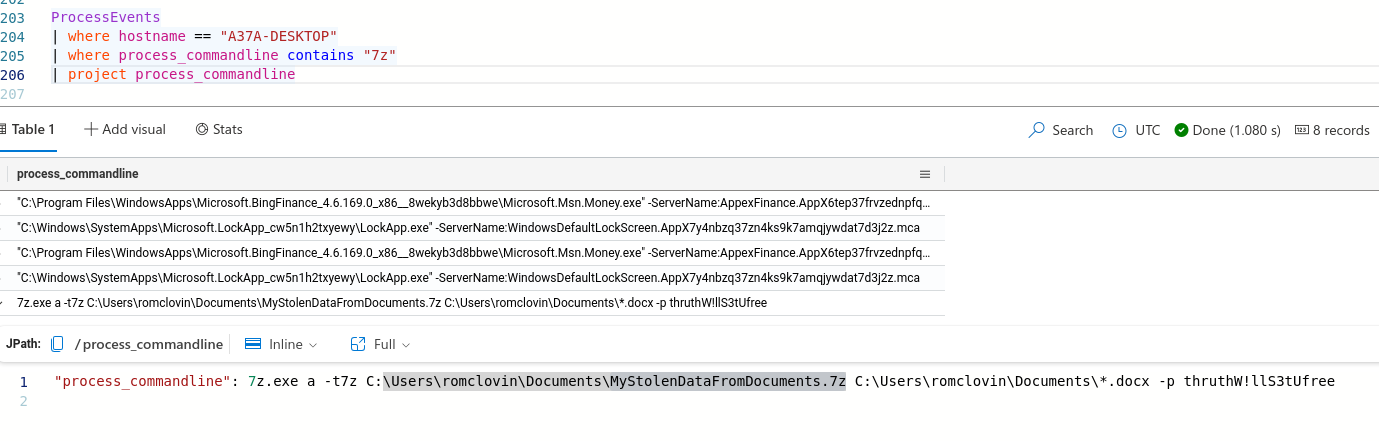1379x441 pixels.
Task: Click the plus icon for Add visual
Action: [x=91, y=129]
